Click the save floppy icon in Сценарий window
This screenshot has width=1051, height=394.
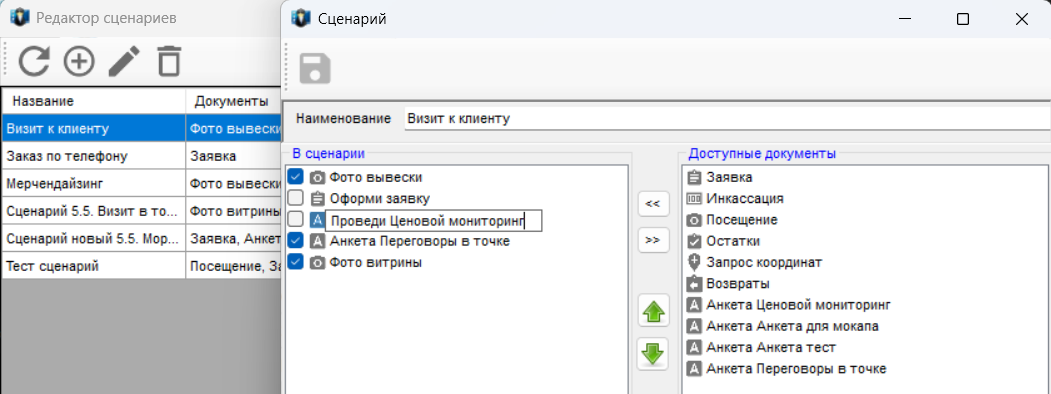(315, 68)
